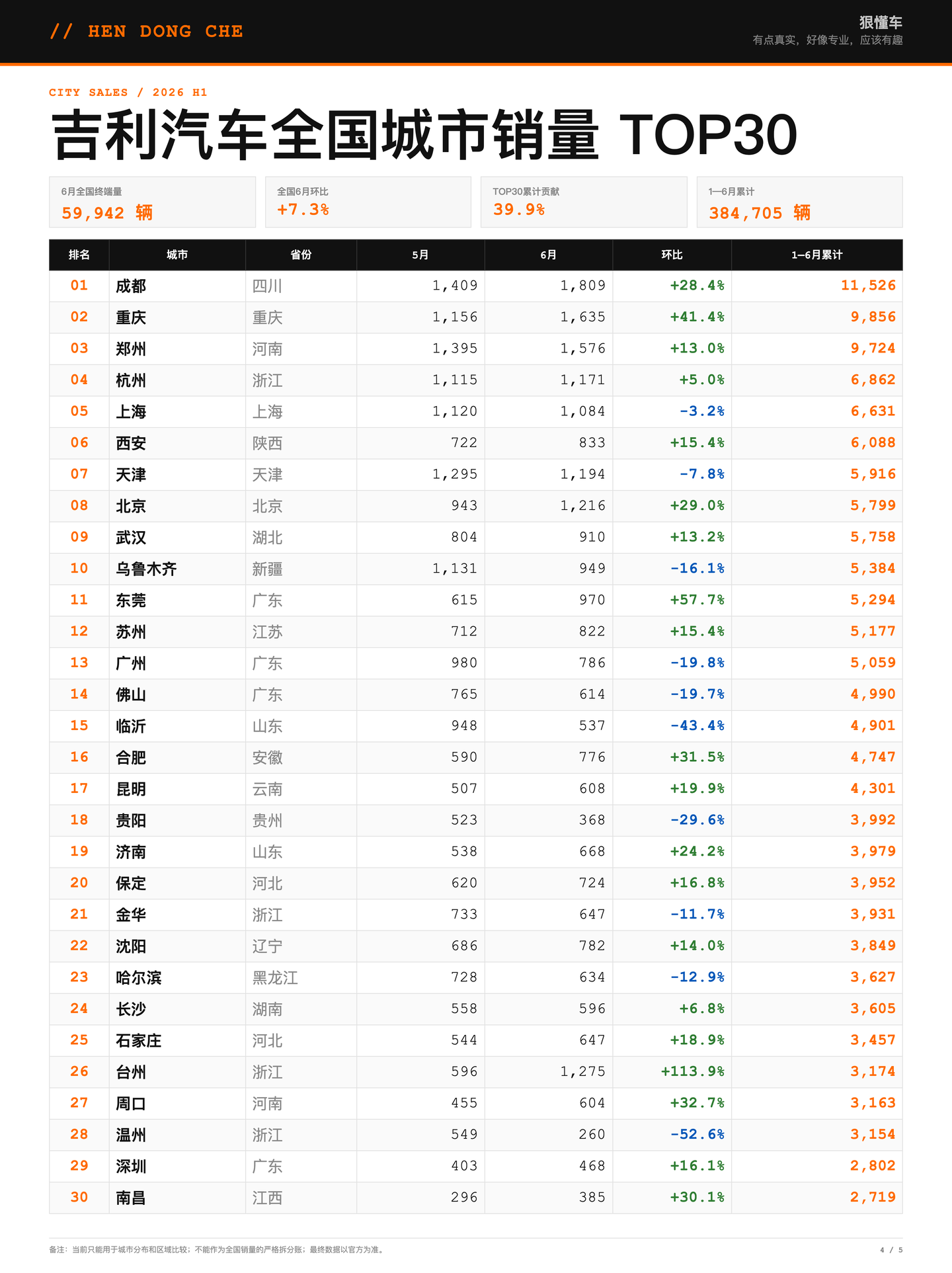
Task: Click the CITY SALES / 2026 H1 label
Action: [128, 93]
